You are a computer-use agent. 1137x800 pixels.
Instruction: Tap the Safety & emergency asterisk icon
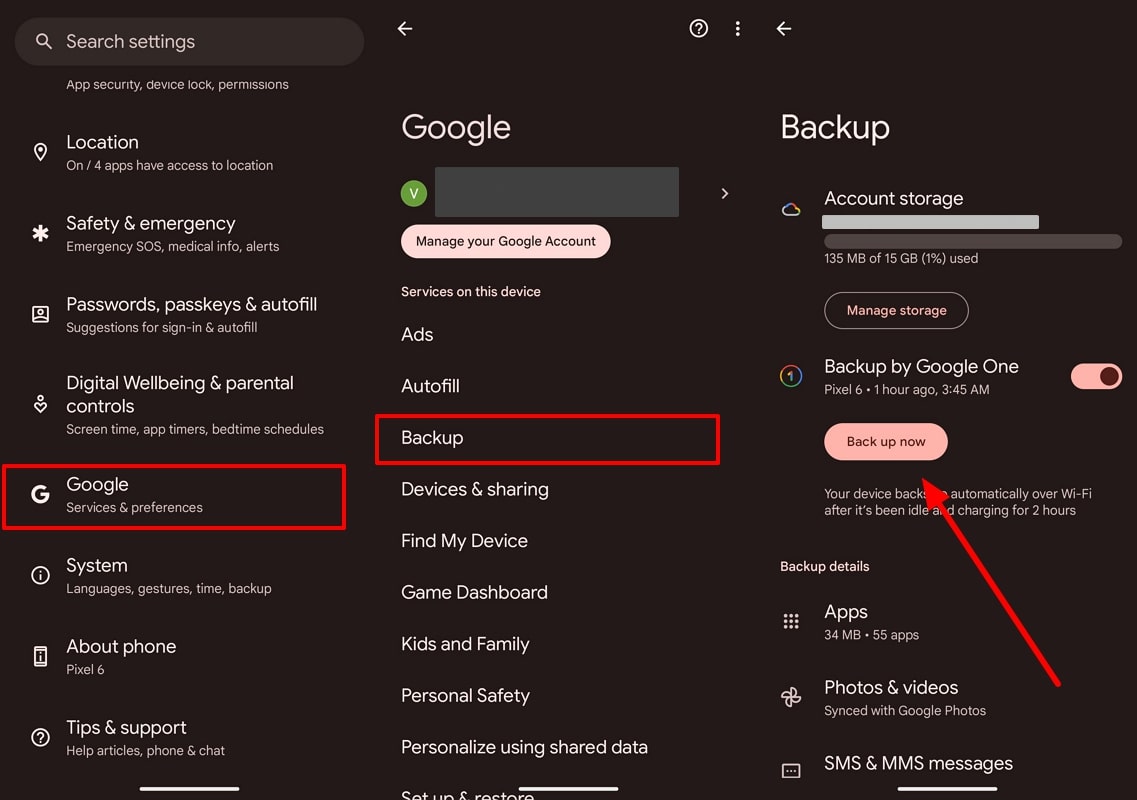coord(41,233)
